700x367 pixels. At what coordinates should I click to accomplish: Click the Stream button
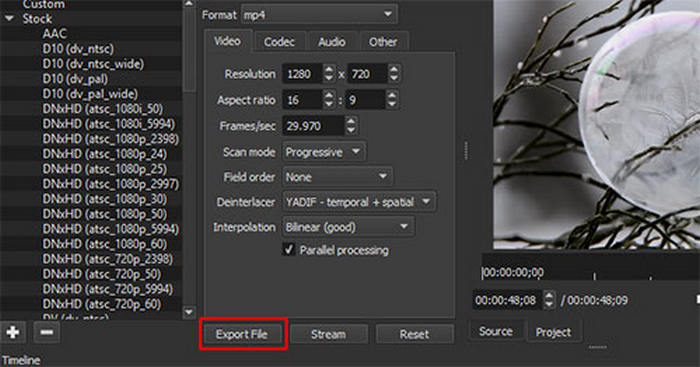[x=329, y=334]
